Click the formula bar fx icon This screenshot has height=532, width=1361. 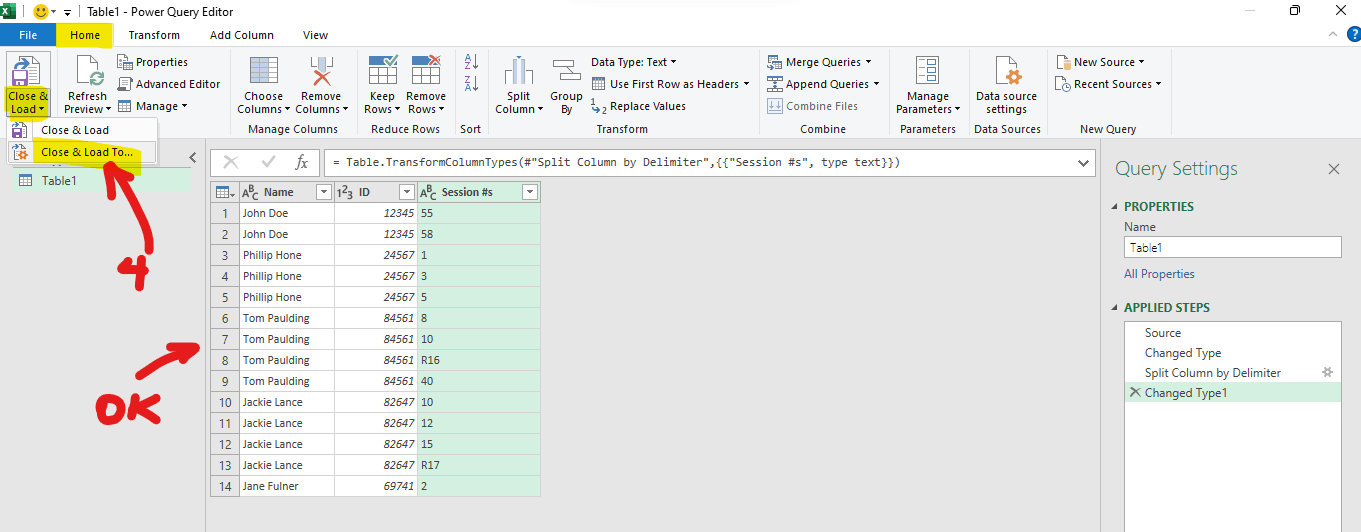pos(301,162)
